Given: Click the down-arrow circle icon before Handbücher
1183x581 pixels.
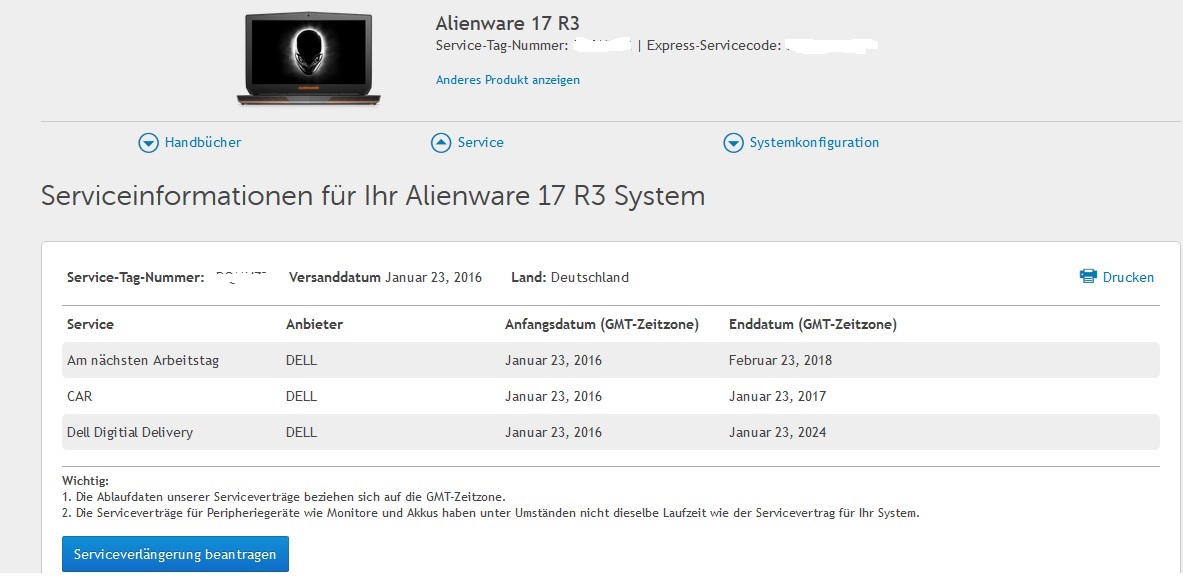Looking at the screenshot, I should click(x=148, y=143).
